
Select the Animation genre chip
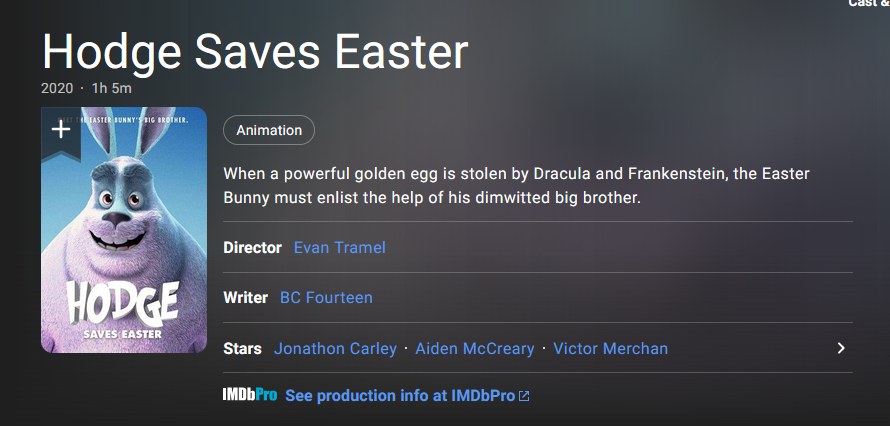pos(269,130)
